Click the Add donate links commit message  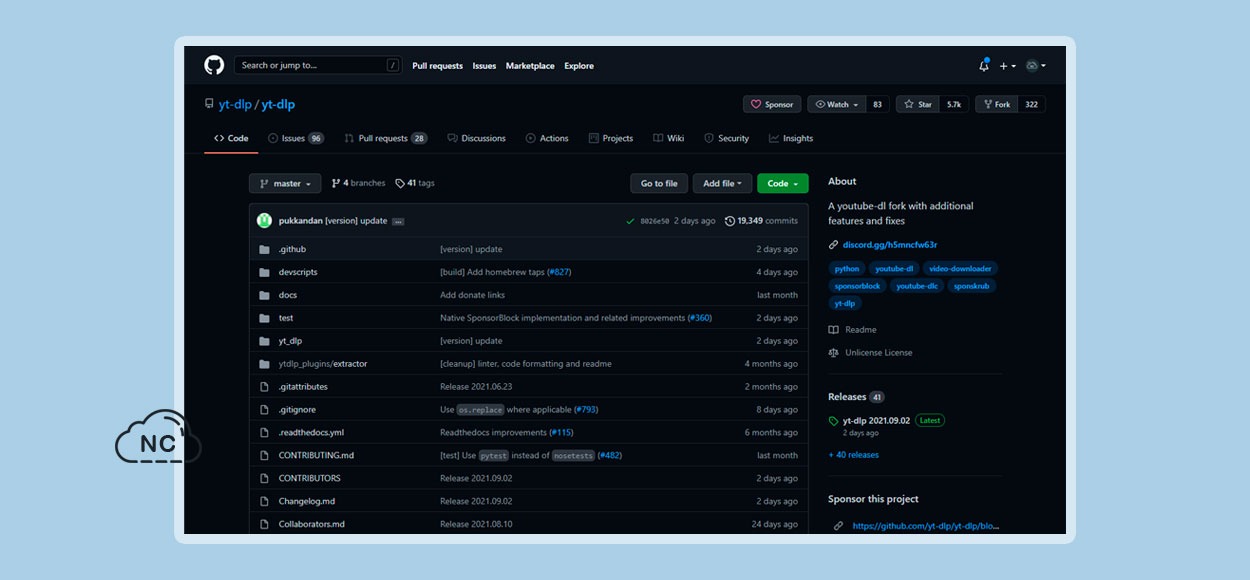click(472, 295)
